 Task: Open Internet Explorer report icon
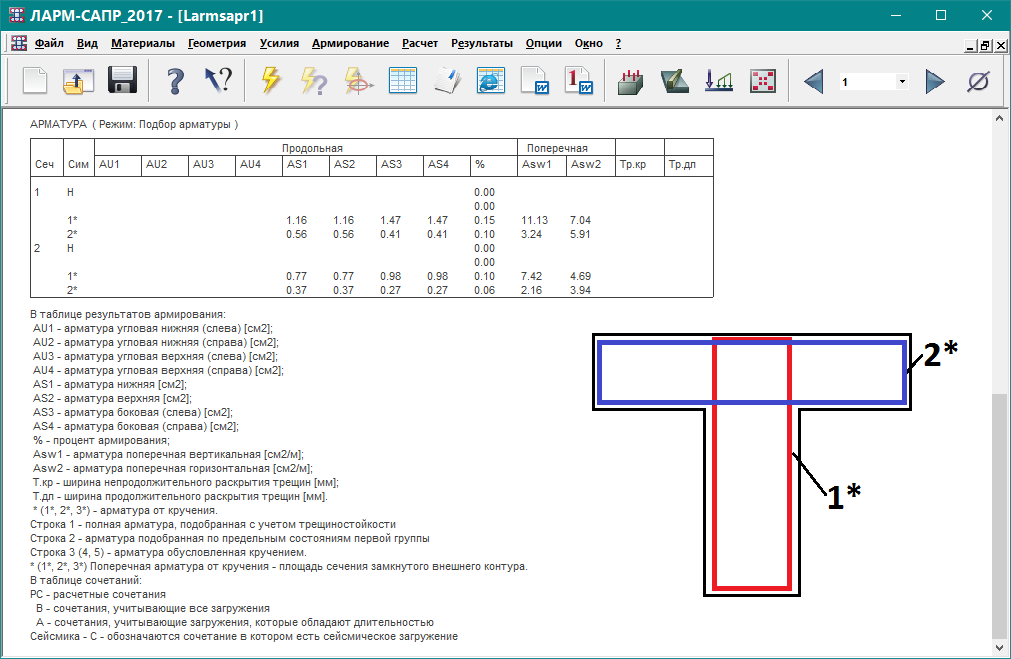coord(490,81)
